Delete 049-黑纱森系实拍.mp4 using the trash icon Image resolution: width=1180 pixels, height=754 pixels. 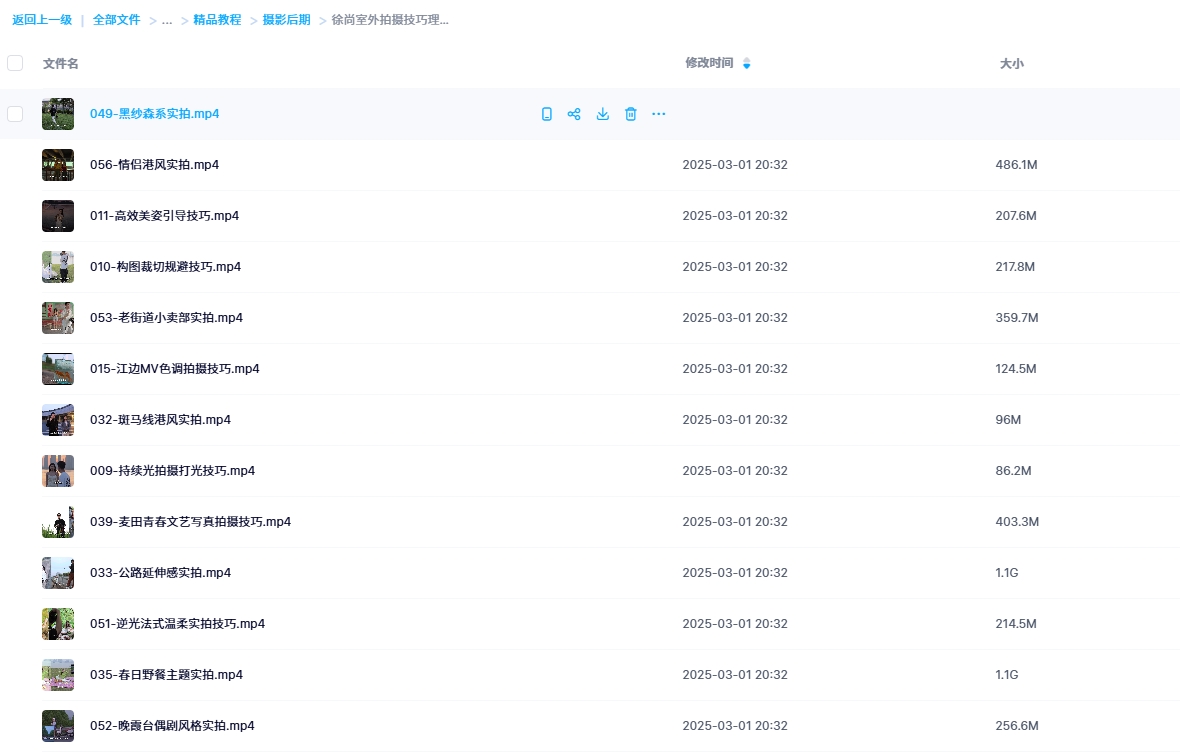click(630, 114)
